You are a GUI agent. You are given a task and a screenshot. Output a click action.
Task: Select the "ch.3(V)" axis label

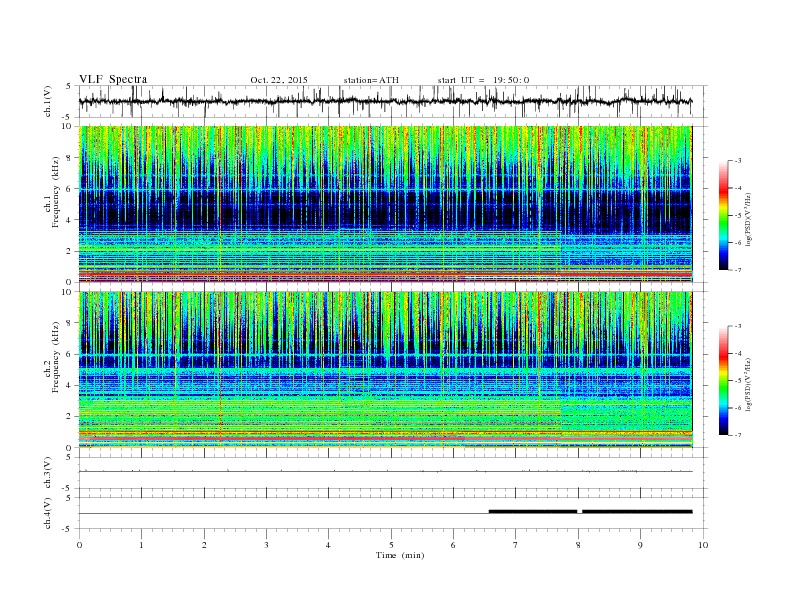coord(48,473)
